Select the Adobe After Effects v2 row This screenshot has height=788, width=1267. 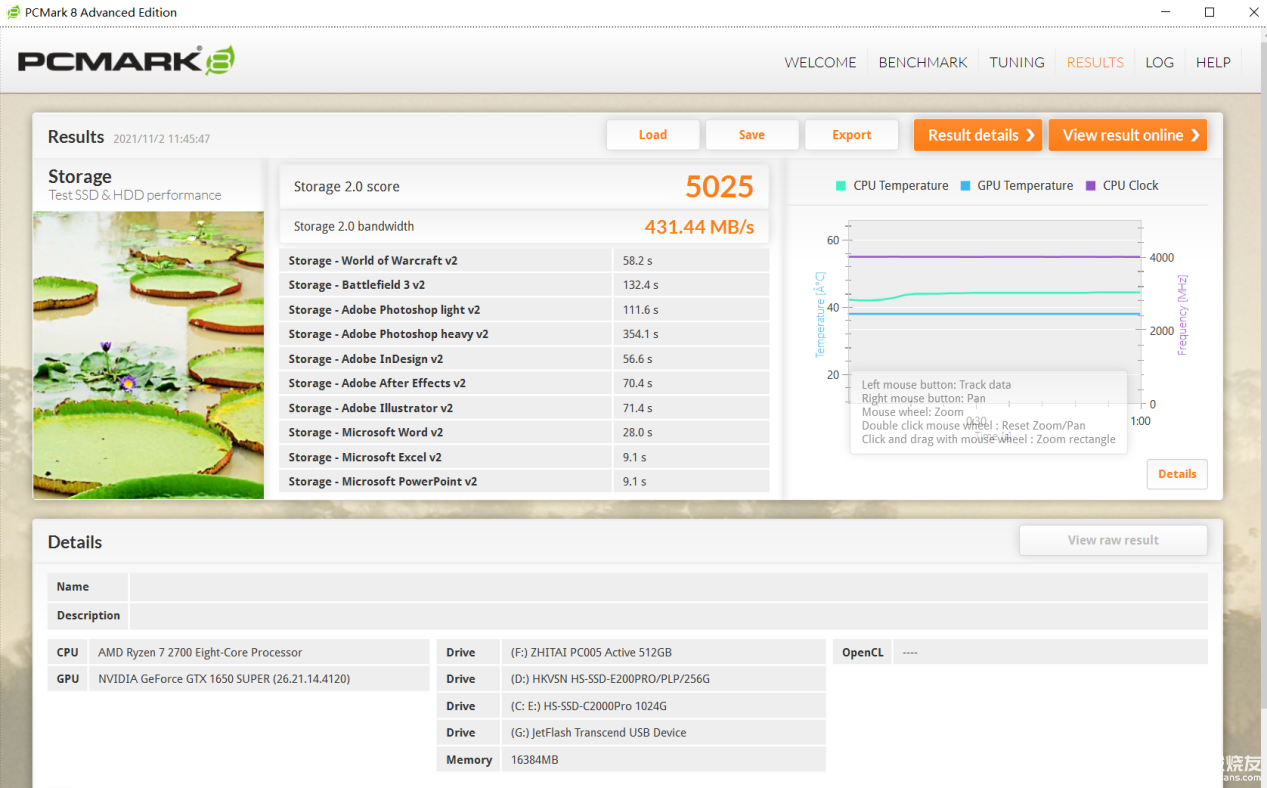pos(524,383)
